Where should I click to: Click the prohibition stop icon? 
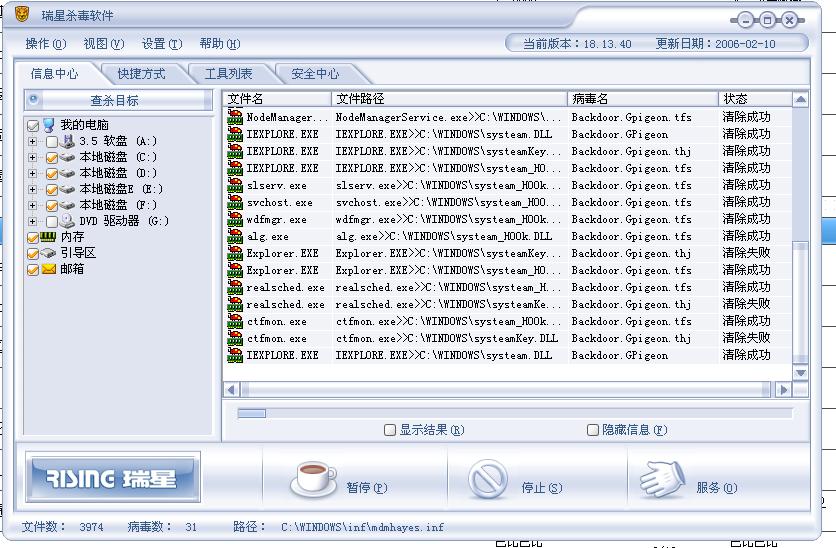coord(488,479)
